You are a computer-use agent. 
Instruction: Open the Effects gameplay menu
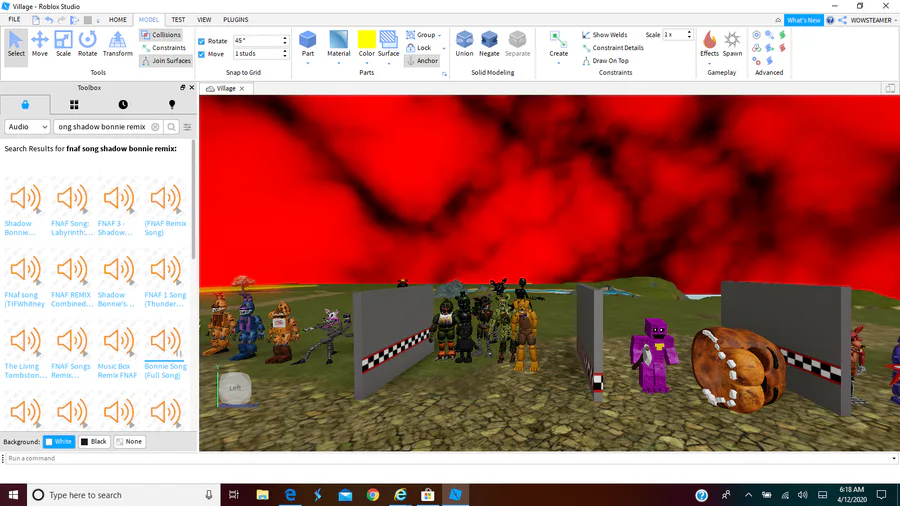(709, 44)
